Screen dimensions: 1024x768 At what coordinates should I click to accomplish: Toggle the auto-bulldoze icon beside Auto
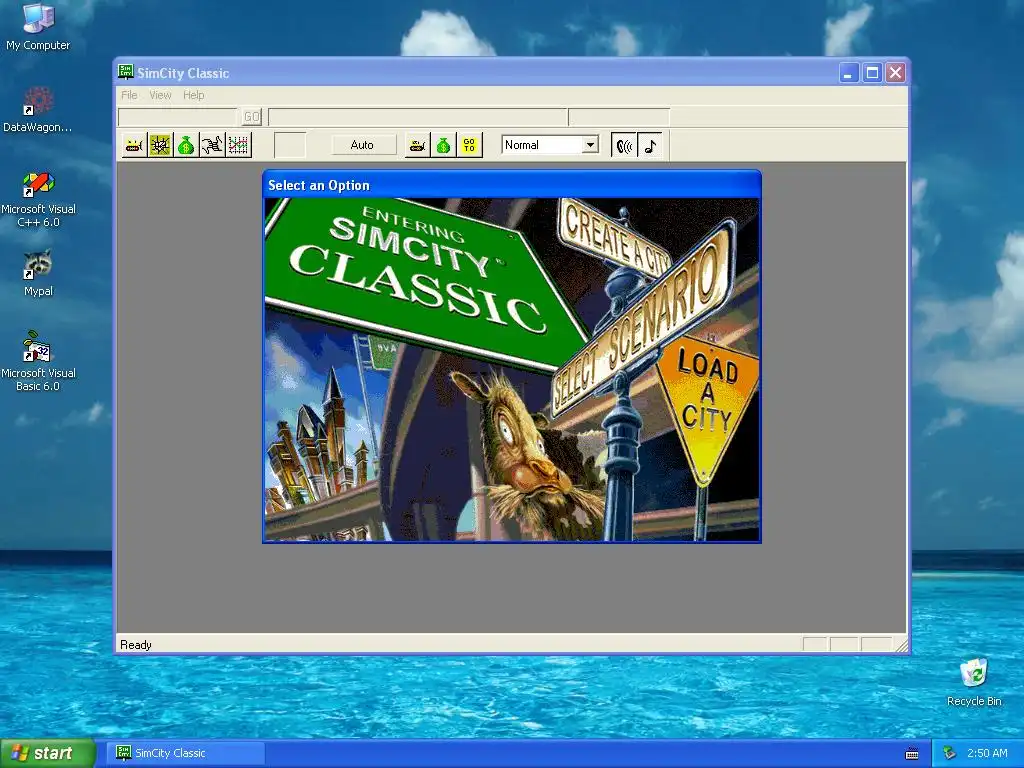417,145
